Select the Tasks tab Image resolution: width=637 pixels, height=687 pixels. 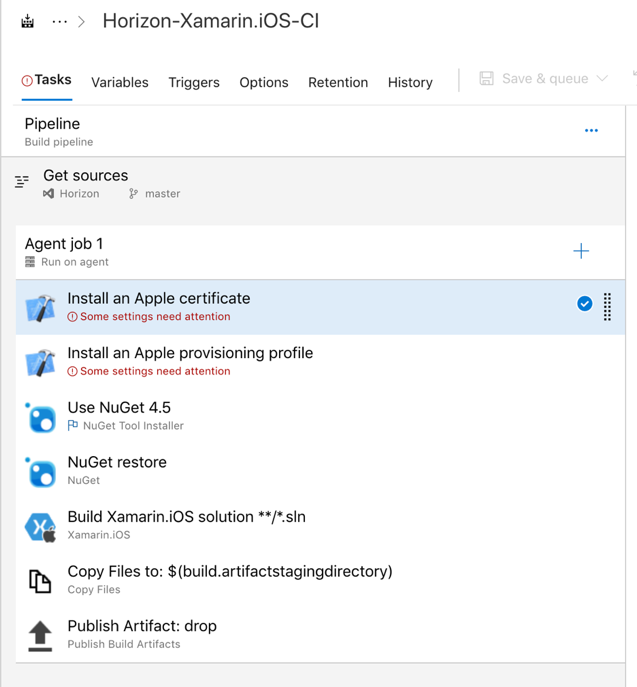[47, 80]
